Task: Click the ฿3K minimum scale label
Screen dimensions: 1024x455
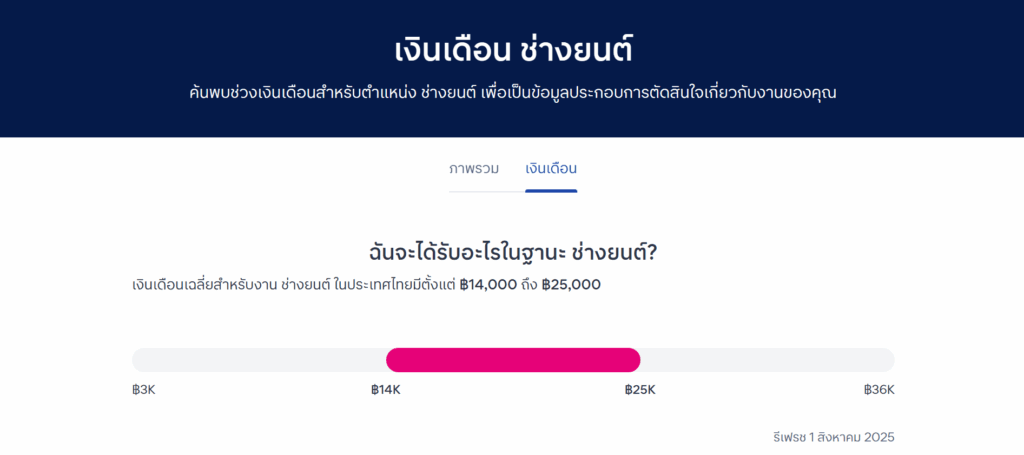Action: (x=143, y=390)
